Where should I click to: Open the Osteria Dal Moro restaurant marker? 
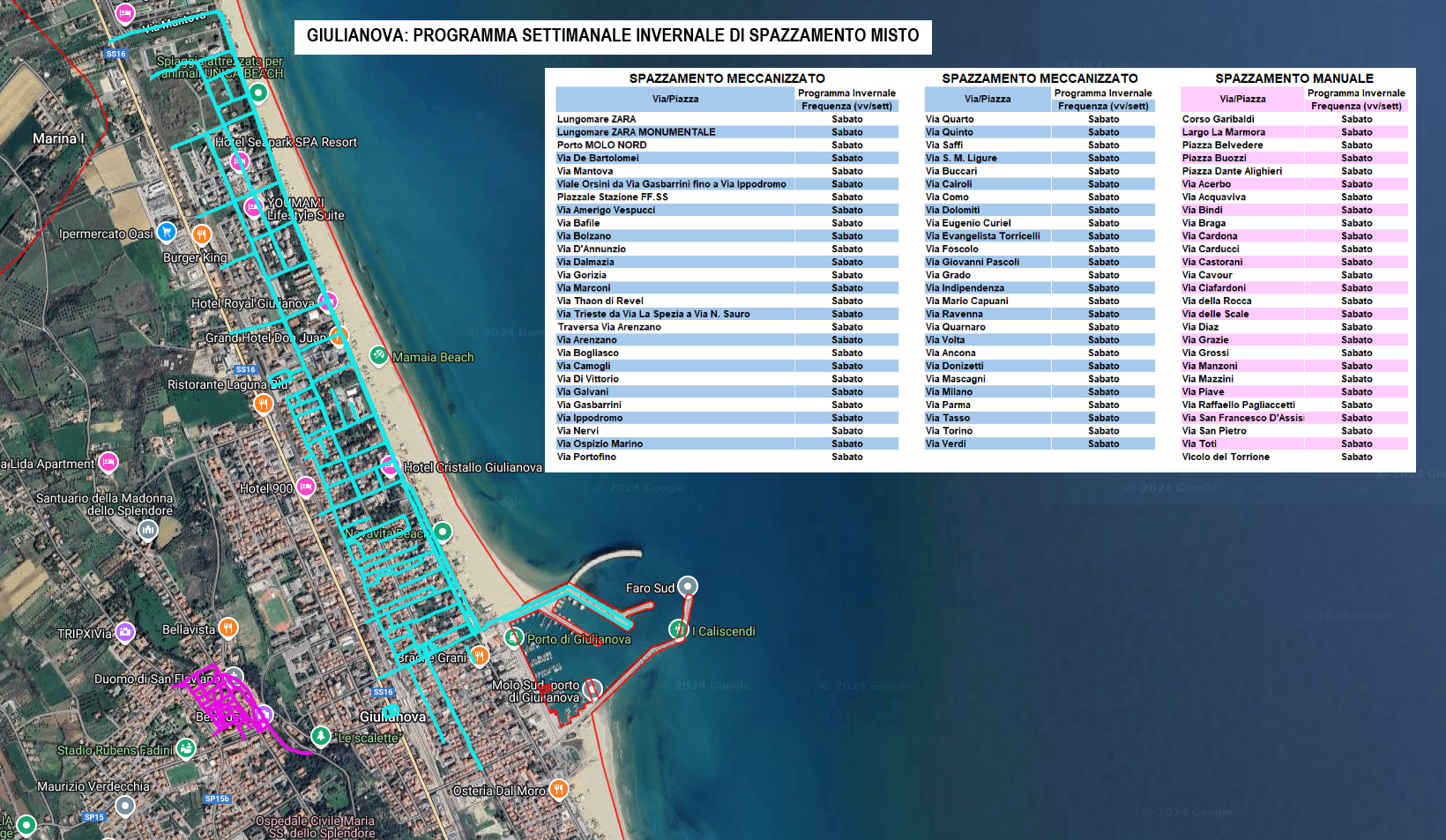pos(558,789)
